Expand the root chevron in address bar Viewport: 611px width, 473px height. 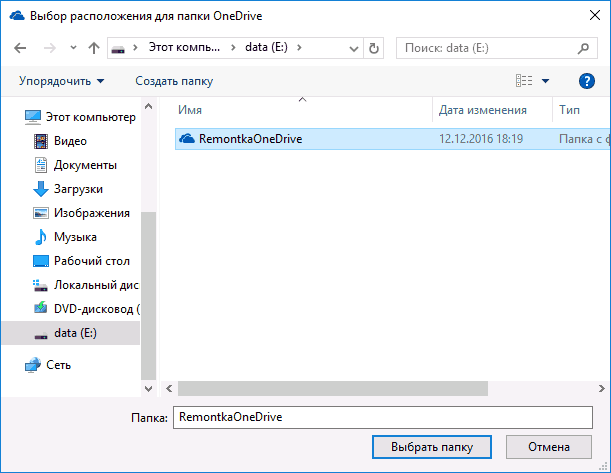[x=135, y=48]
